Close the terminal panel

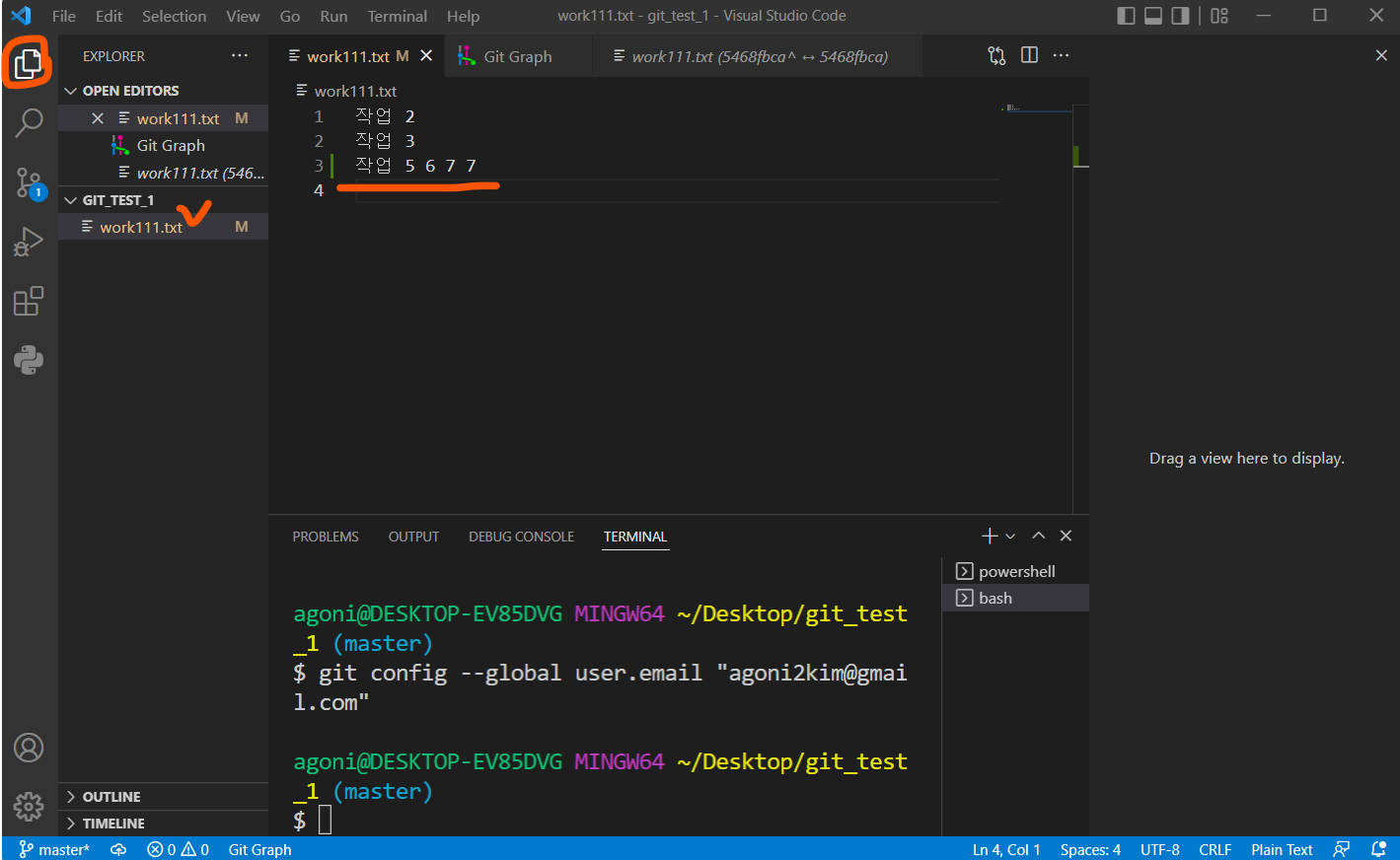click(1066, 536)
